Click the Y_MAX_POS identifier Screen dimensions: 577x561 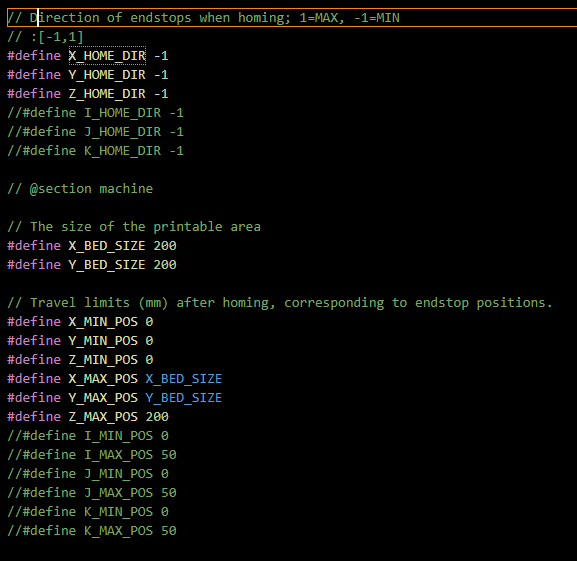coord(103,398)
